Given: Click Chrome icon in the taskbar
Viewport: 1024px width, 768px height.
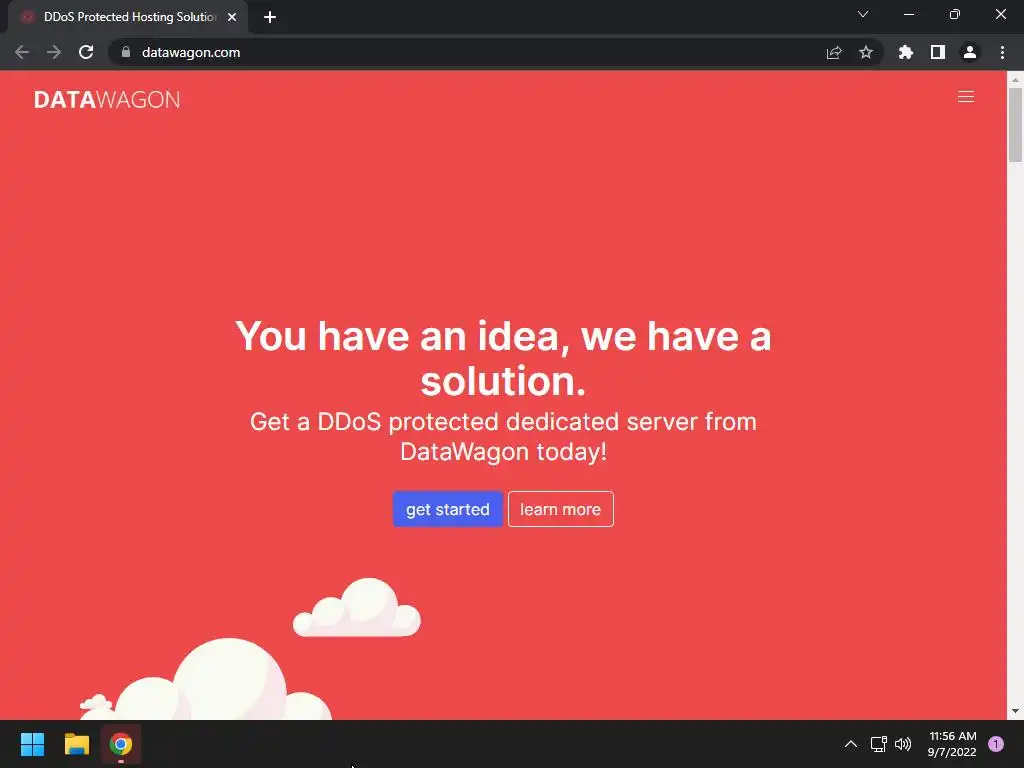Looking at the screenshot, I should pos(121,744).
